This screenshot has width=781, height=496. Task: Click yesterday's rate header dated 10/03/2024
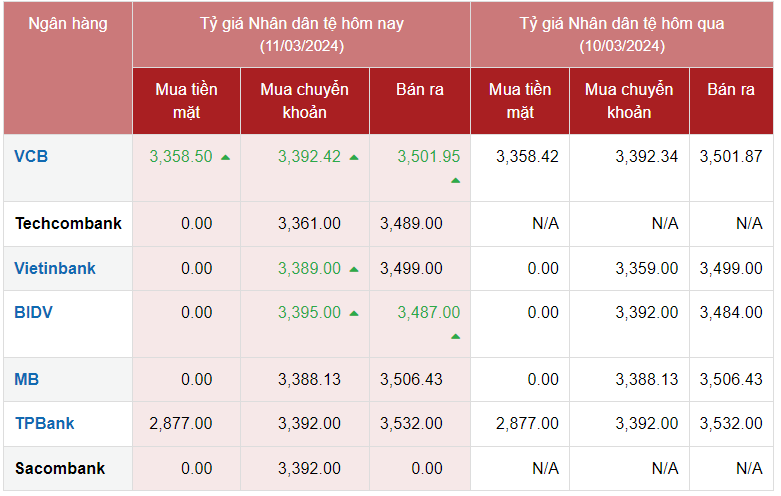[x=621, y=33]
